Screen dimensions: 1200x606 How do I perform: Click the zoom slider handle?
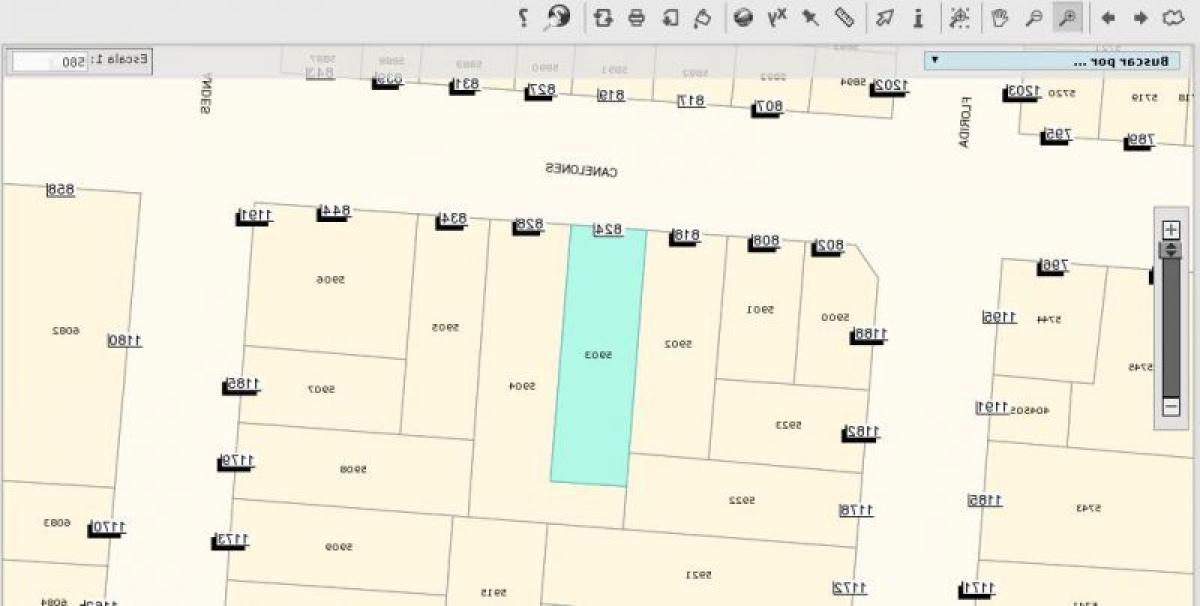tap(1170, 250)
